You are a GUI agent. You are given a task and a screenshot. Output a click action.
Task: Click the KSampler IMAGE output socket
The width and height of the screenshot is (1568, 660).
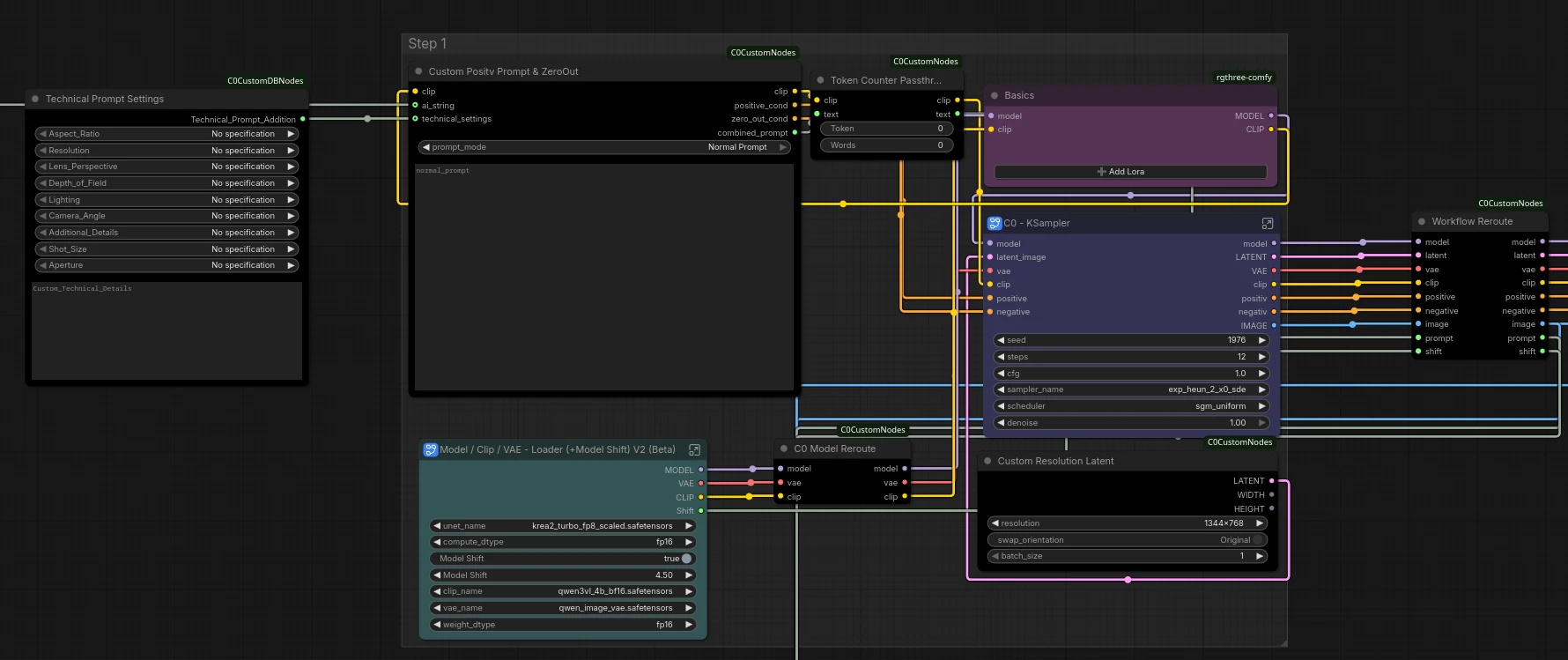pos(1274,326)
